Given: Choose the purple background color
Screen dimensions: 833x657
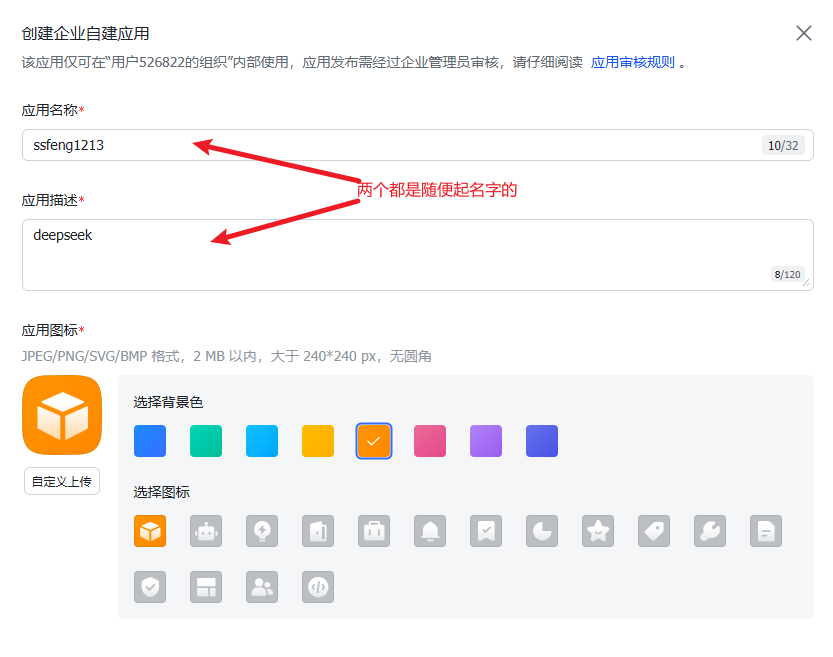Looking at the screenshot, I should click(x=486, y=441).
